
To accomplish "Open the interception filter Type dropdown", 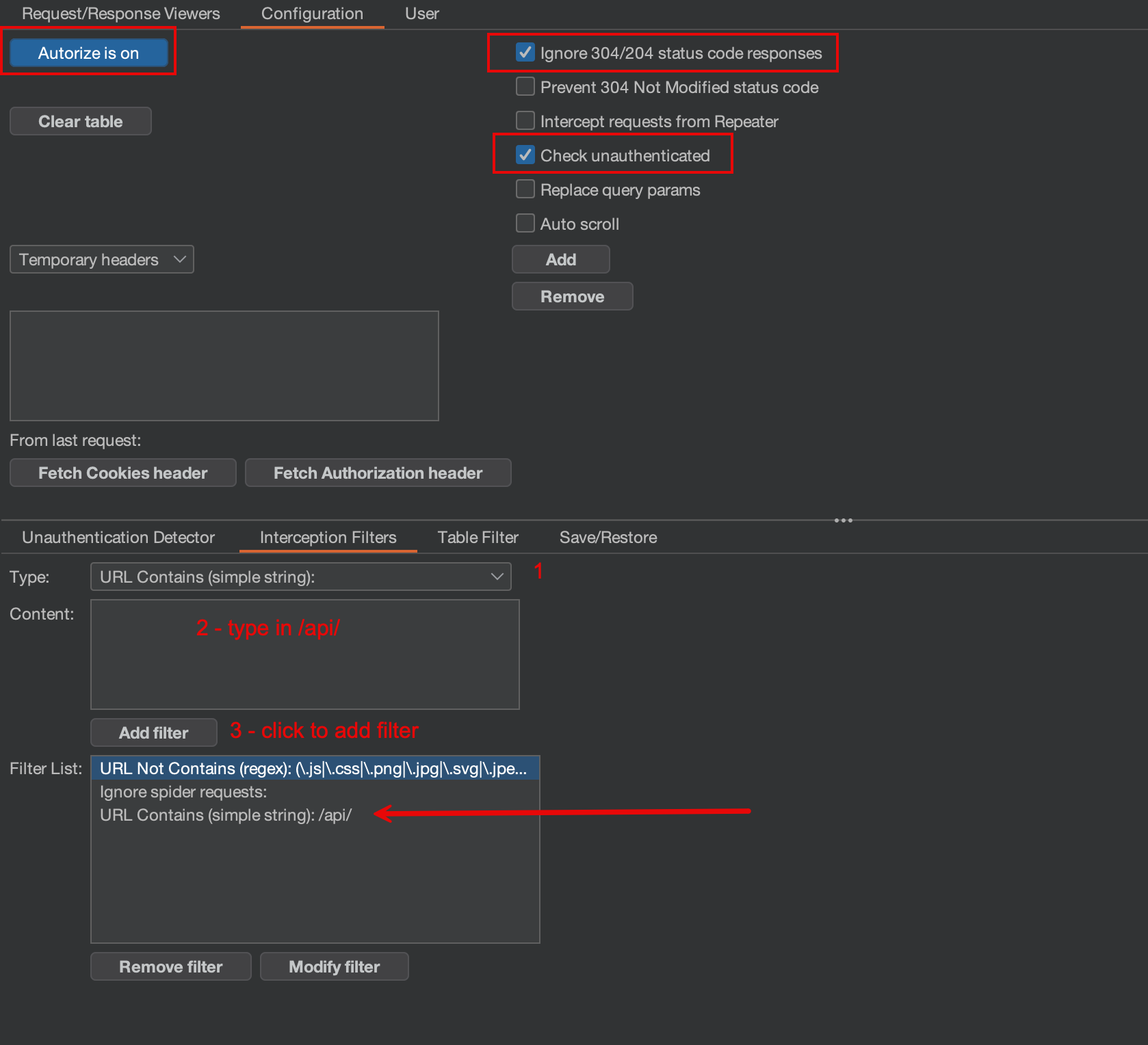I will 300,577.
